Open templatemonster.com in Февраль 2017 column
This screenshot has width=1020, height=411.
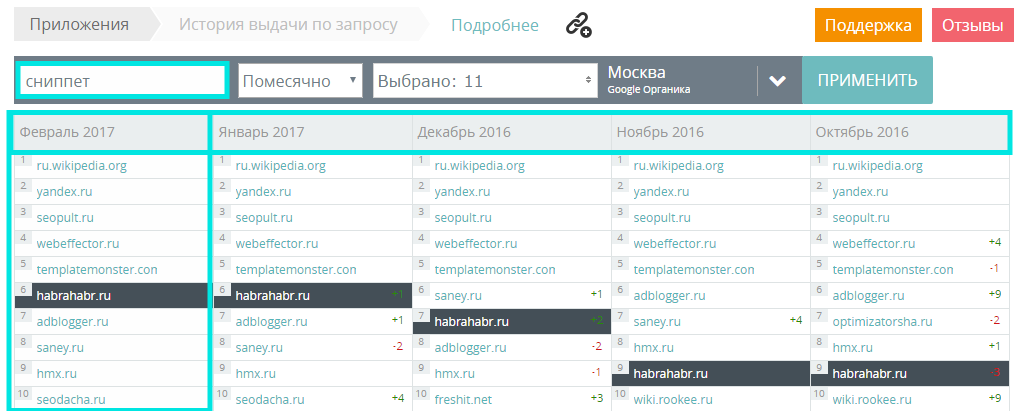(x=97, y=270)
